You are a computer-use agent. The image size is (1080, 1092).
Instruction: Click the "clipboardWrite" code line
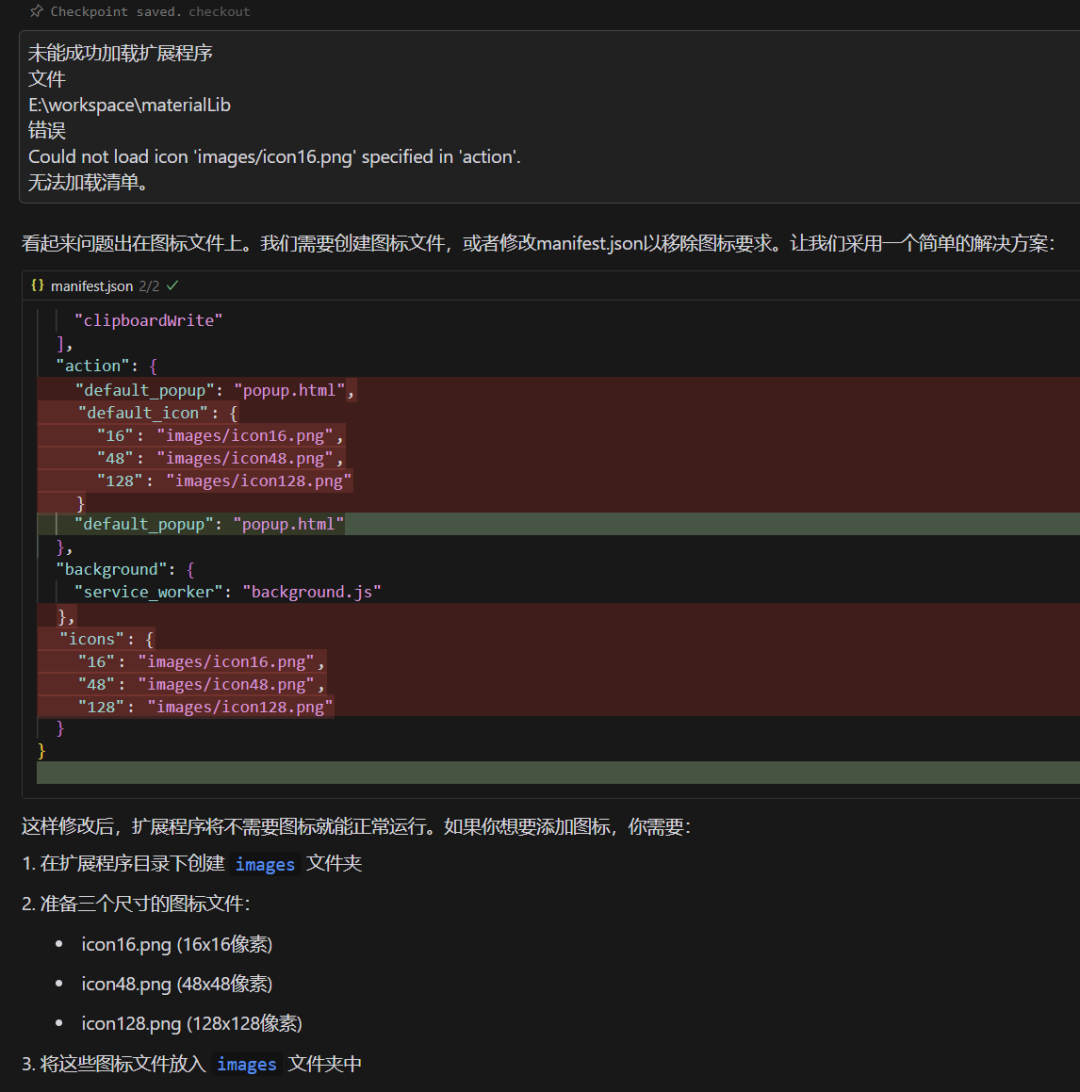click(148, 320)
